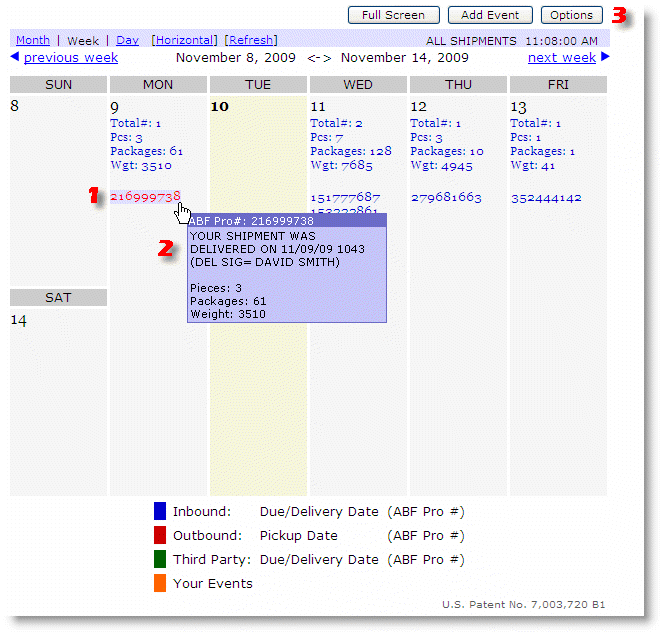Click Thursday's 'Packages: 10' text
Screen dimensions: 660x632
[x=447, y=151]
